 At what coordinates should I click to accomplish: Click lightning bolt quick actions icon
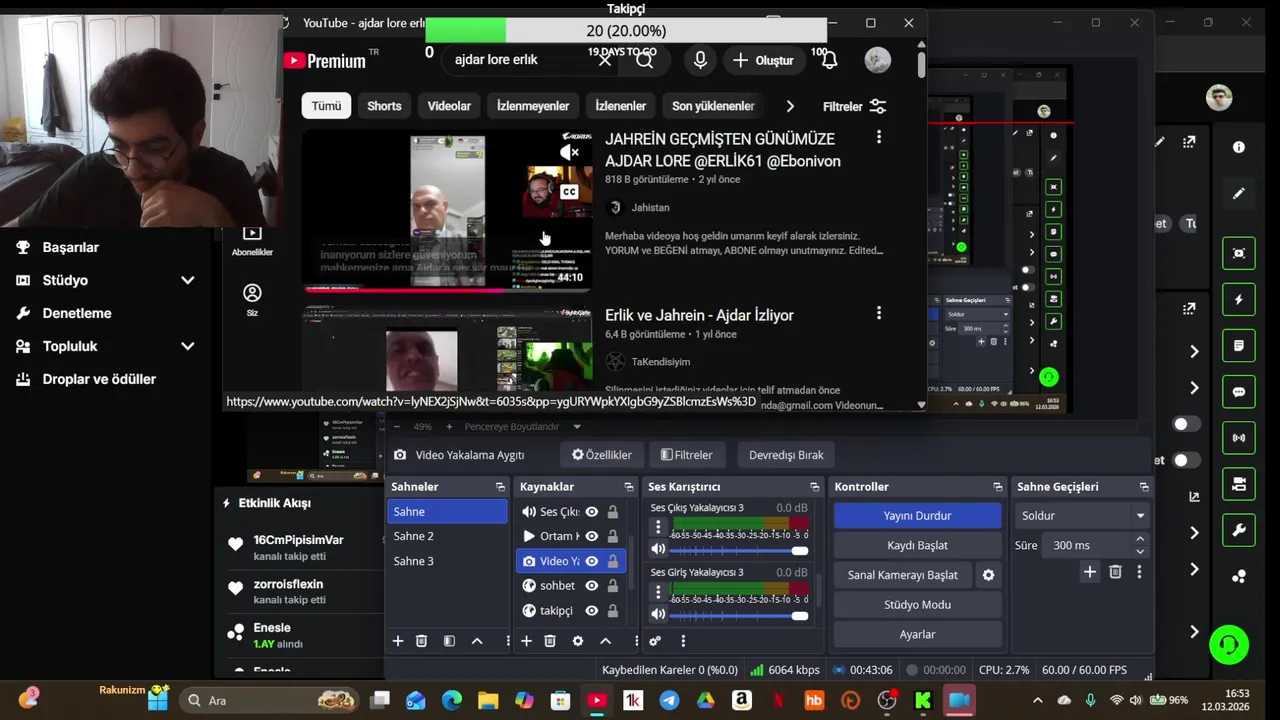coord(1239,300)
